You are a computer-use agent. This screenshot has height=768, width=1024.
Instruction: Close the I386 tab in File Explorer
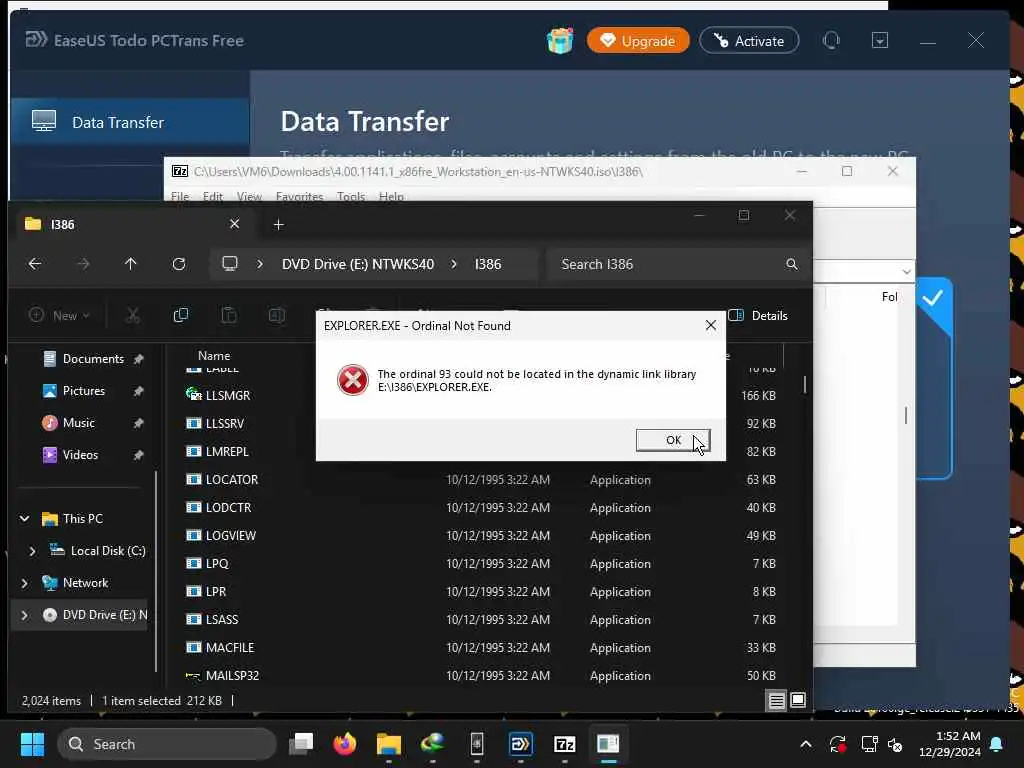234,224
